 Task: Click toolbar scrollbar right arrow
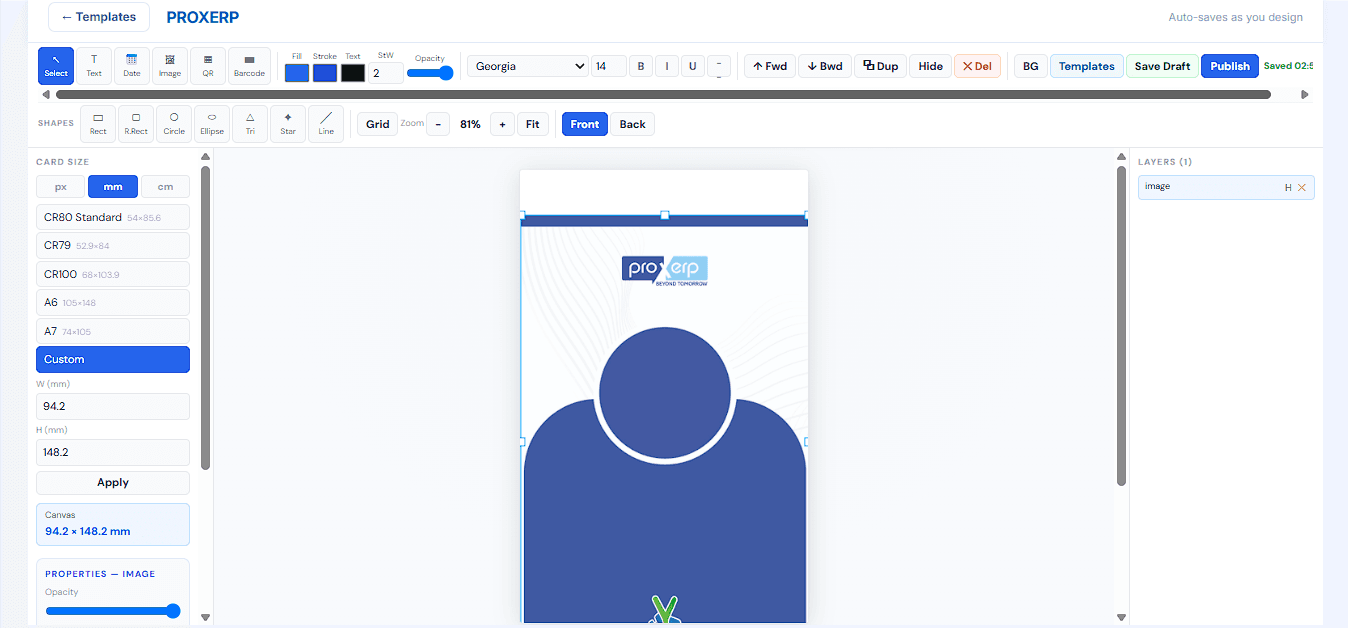point(1305,95)
